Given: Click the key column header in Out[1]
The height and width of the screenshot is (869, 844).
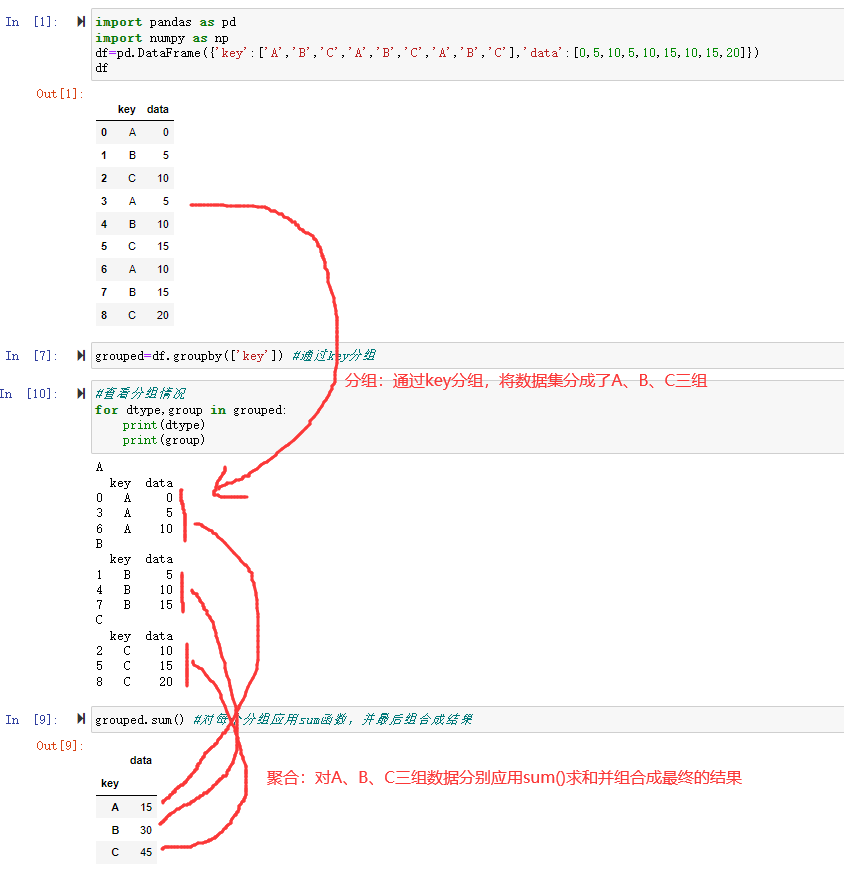Looking at the screenshot, I should click(x=125, y=109).
